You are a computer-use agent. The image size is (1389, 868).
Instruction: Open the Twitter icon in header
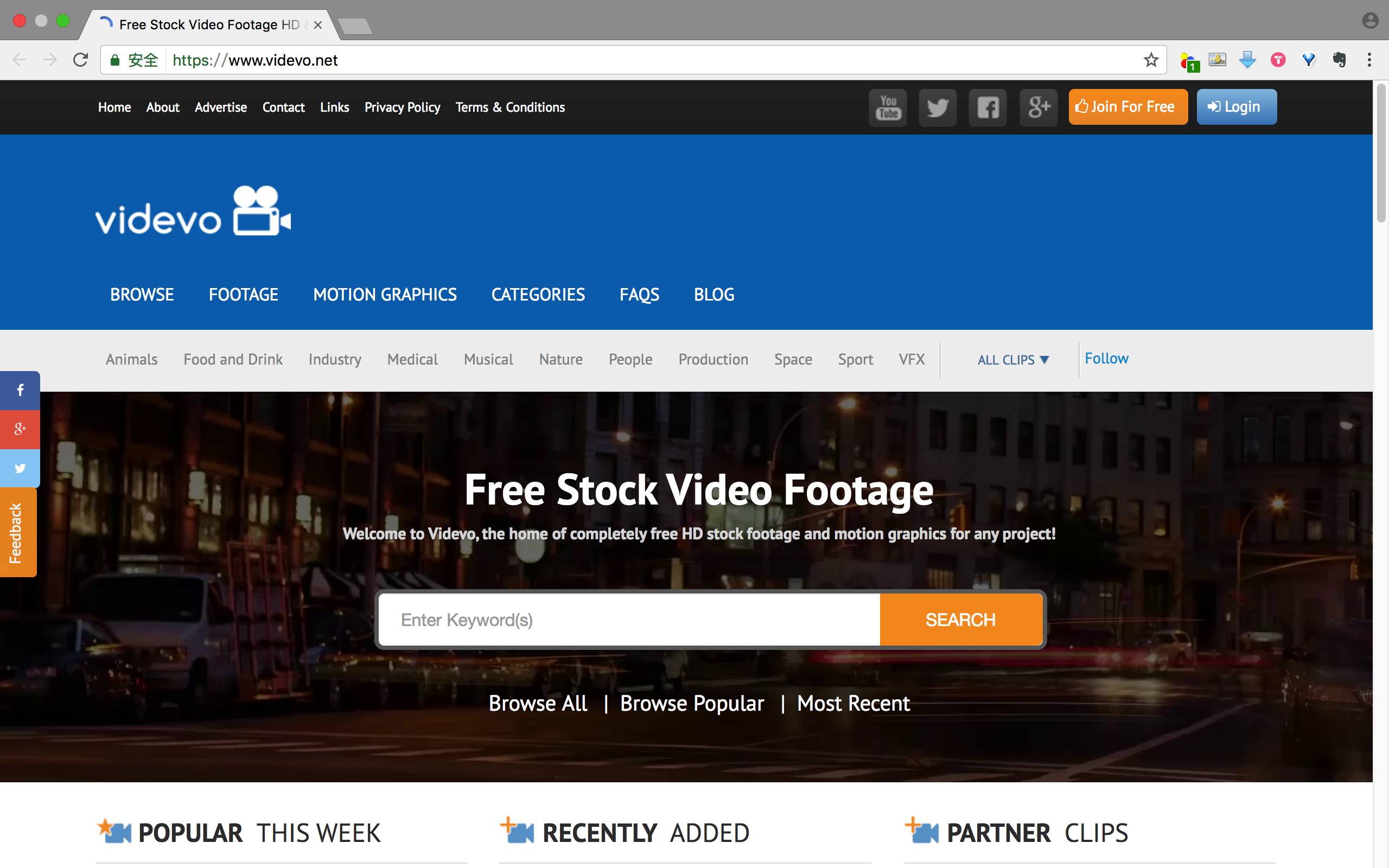coord(937,107)
